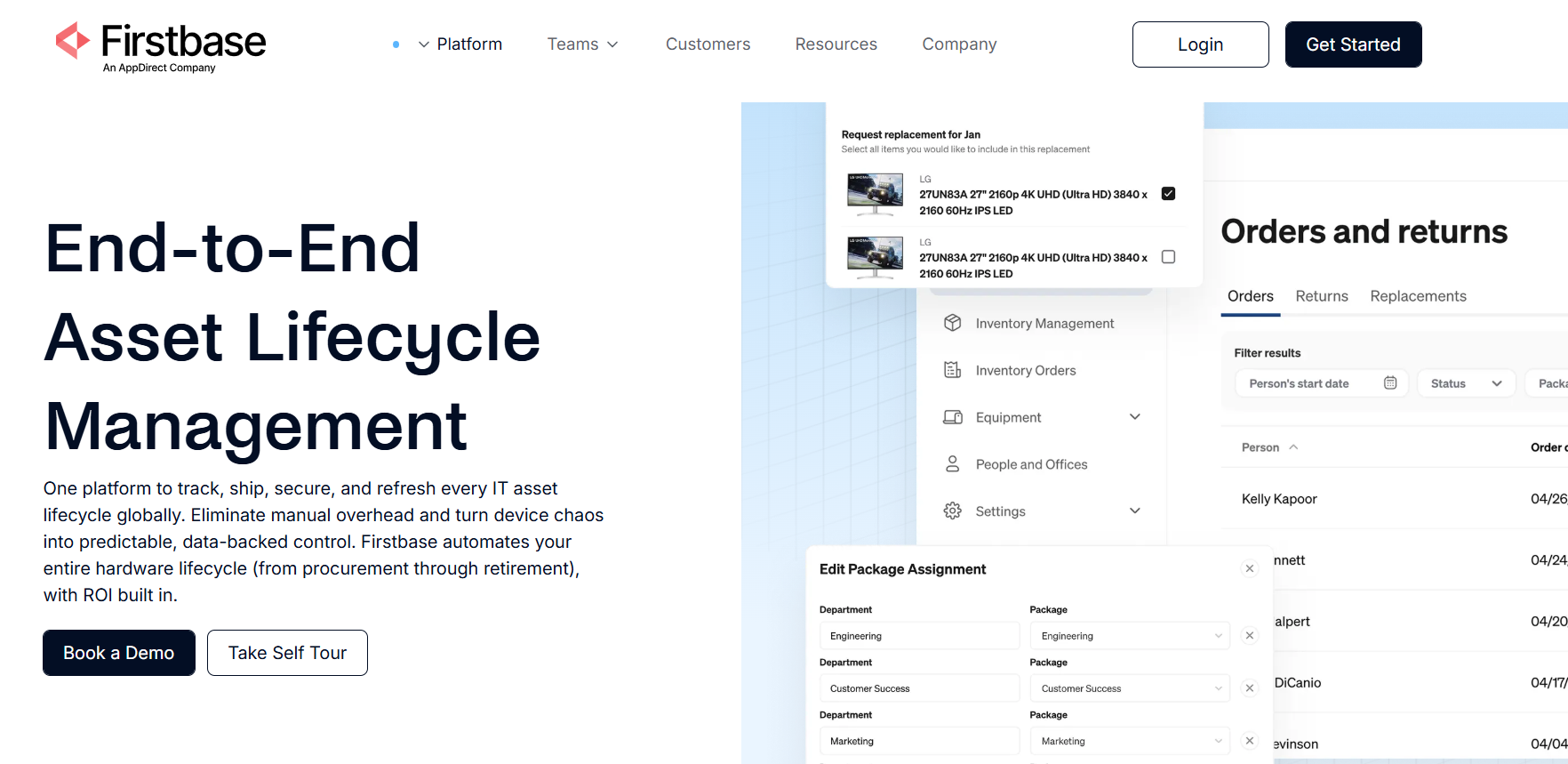The image size is (1568, 764).
Task: Click the Get Started button
Action: tap(1353, 44)
